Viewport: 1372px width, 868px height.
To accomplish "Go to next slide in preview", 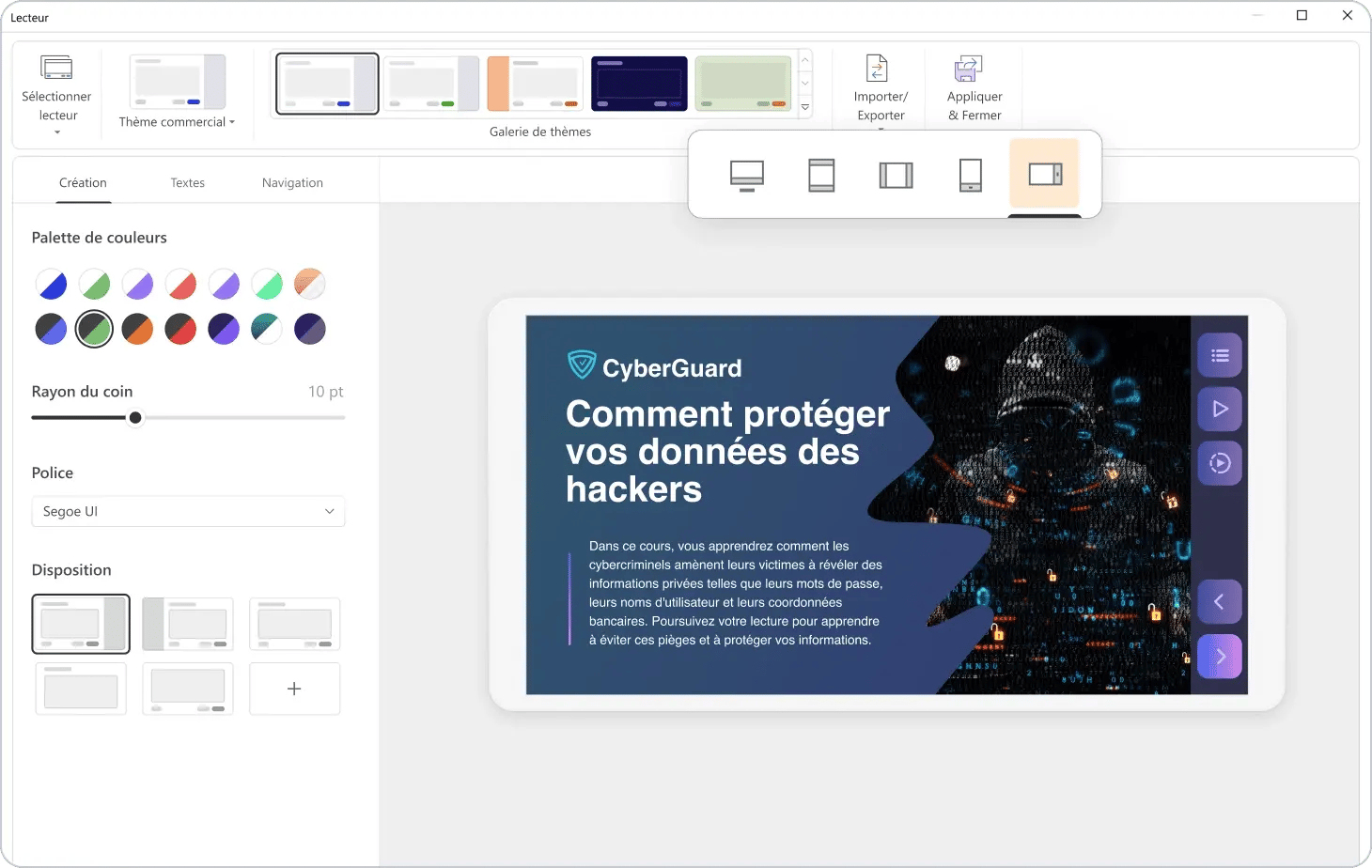I will point(1220,656).
